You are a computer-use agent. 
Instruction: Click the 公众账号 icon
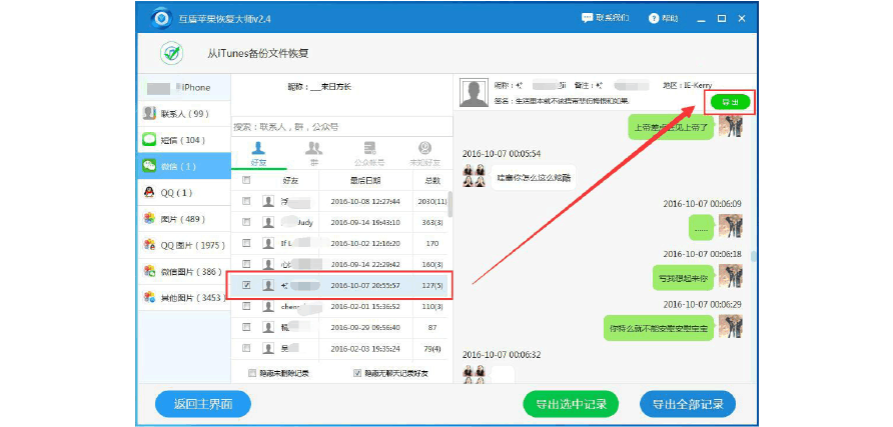pyautogui.click(x=370, y=148)
